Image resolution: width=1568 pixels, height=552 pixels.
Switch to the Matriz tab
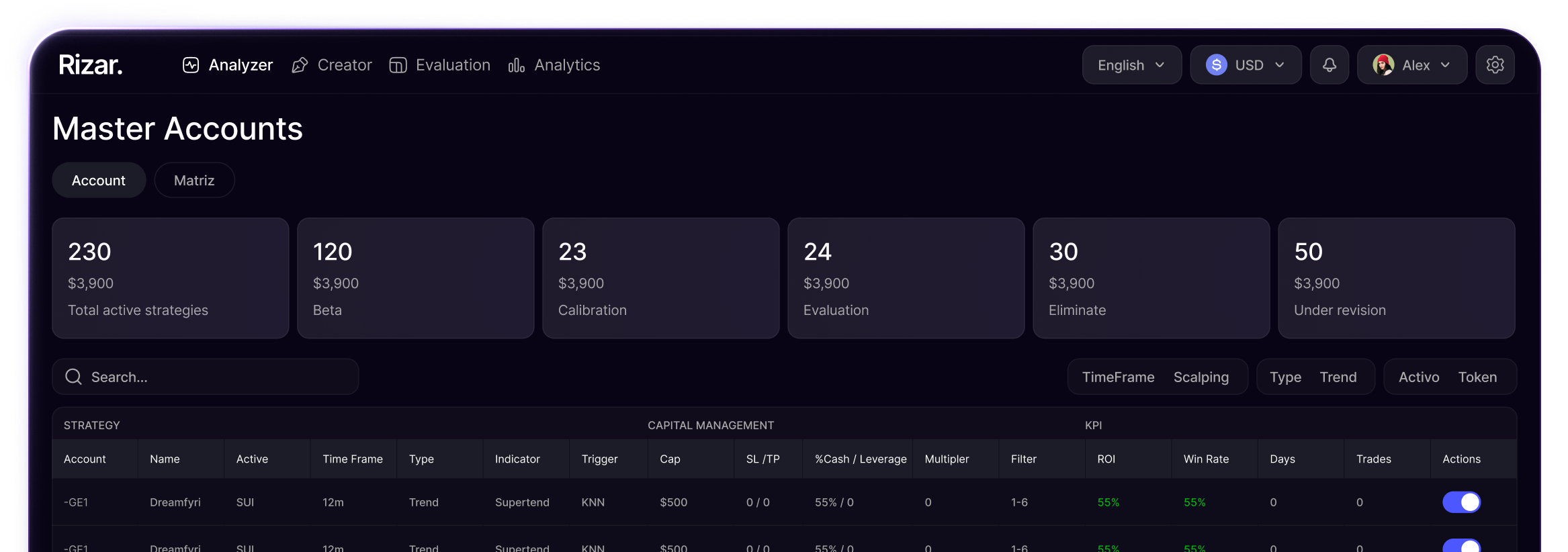(x=194, y=180)
